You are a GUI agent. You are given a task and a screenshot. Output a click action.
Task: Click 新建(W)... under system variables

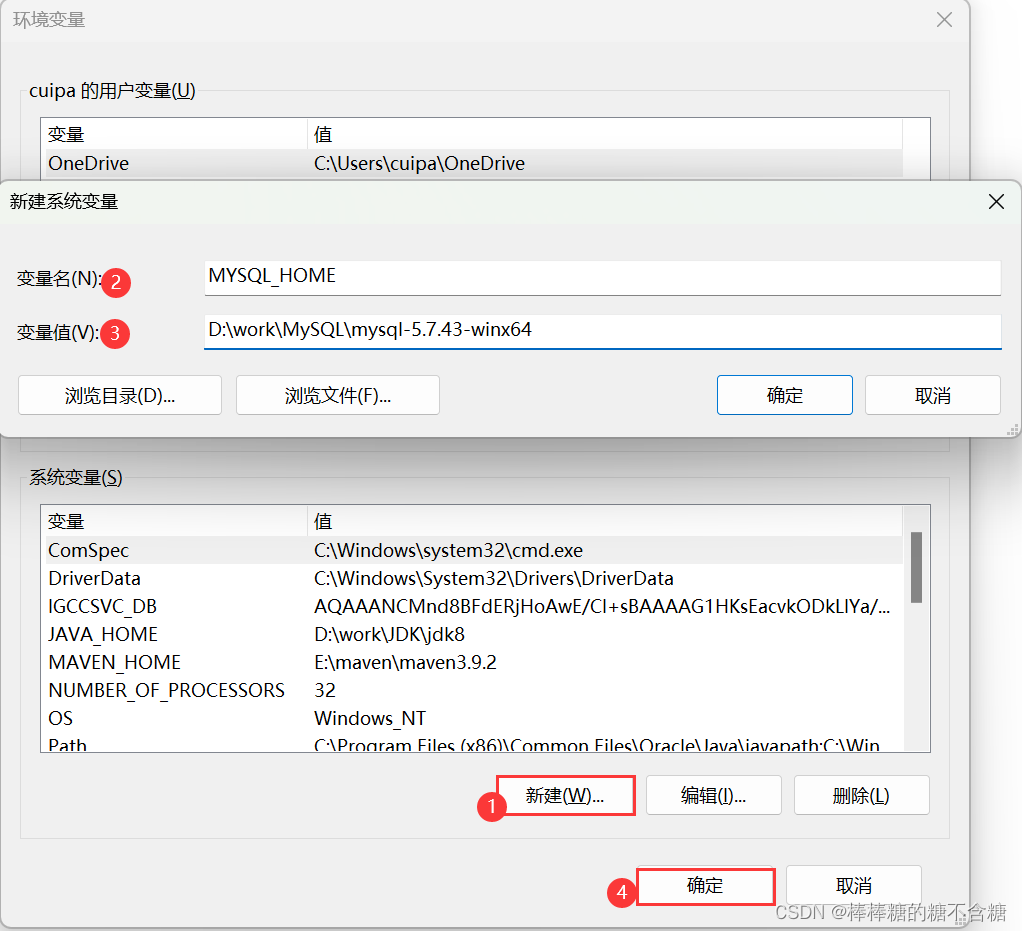(565, 795)
